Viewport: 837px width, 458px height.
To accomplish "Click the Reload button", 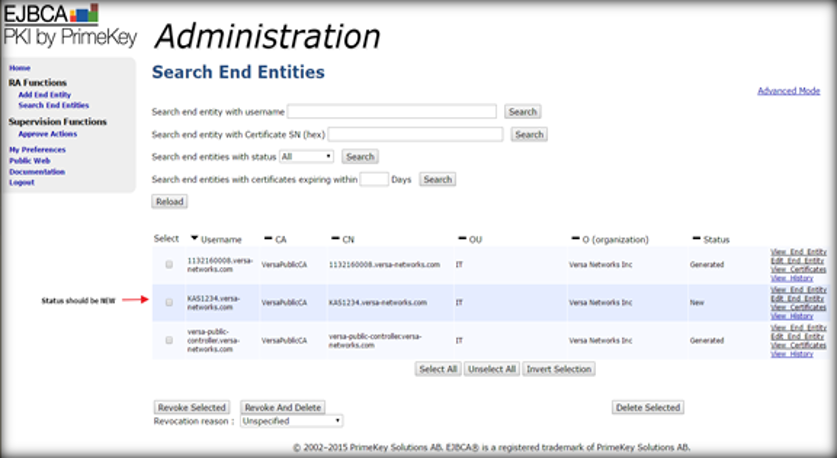I will pos(169,202).
